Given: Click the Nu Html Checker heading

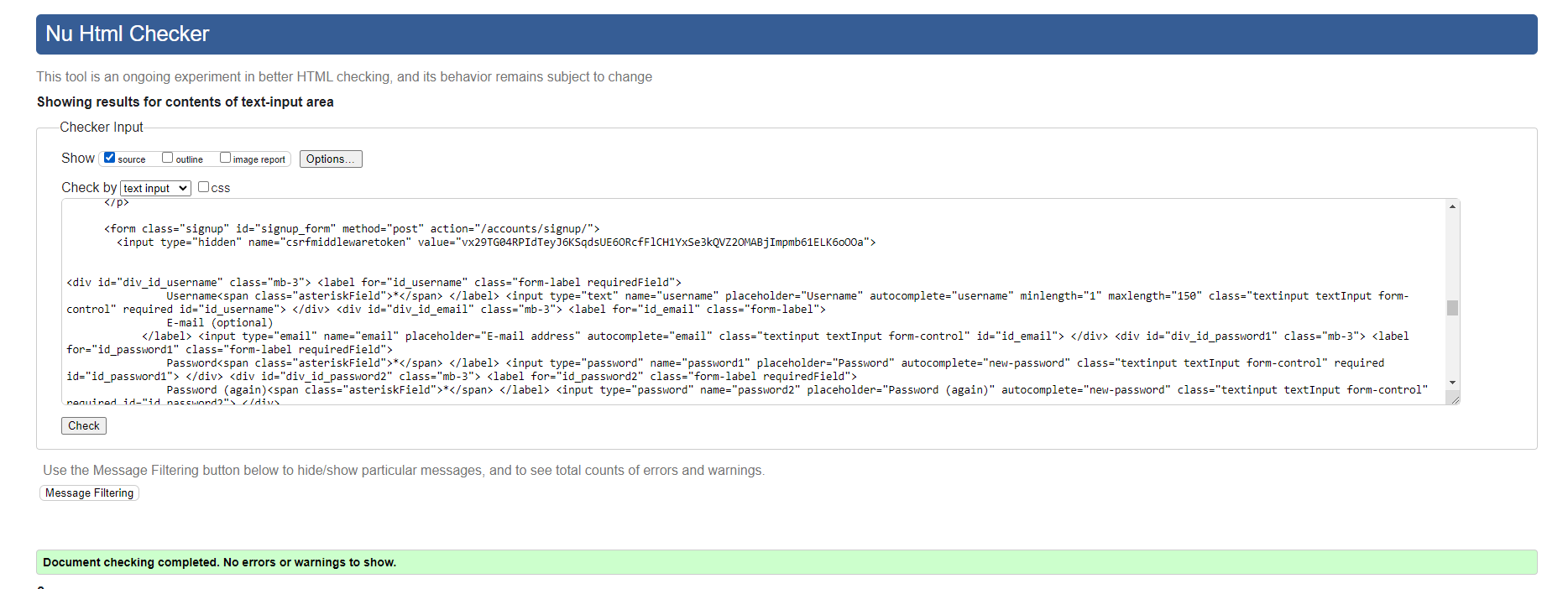Looking at the screenshot, I should tap(128, 34).
